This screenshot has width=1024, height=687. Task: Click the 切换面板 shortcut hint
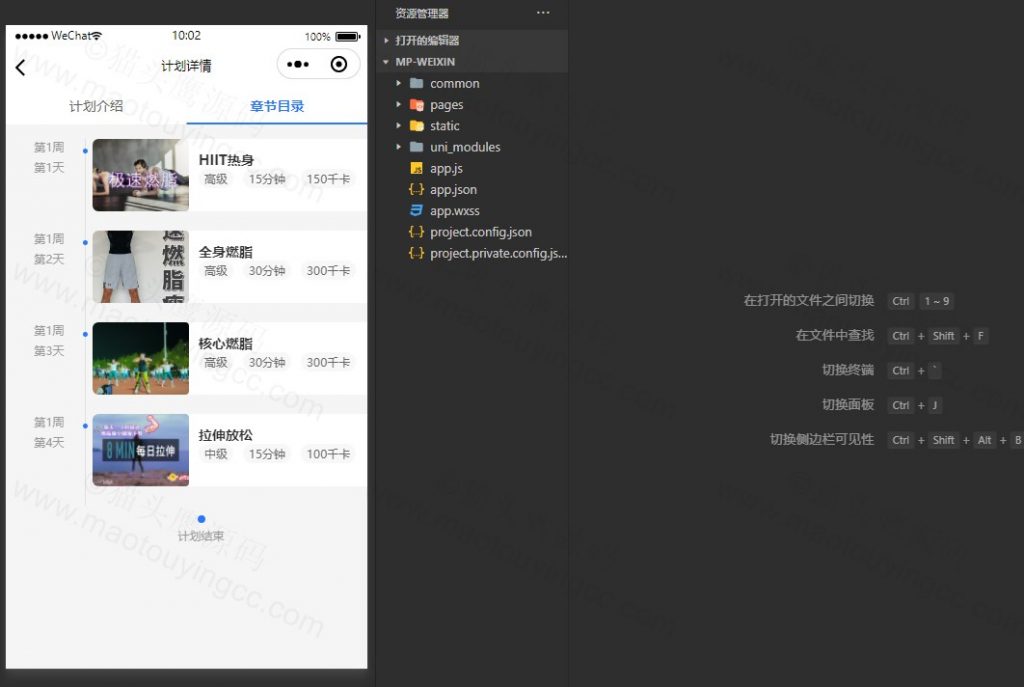pyautogui.click(x=848, y=404)
